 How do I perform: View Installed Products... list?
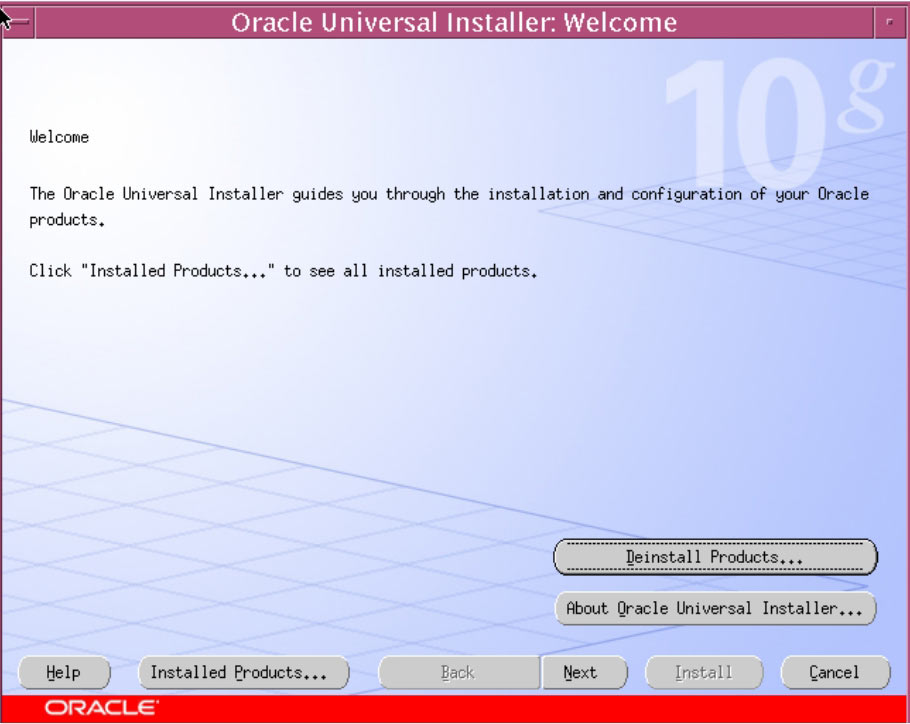tap(244, 672)
